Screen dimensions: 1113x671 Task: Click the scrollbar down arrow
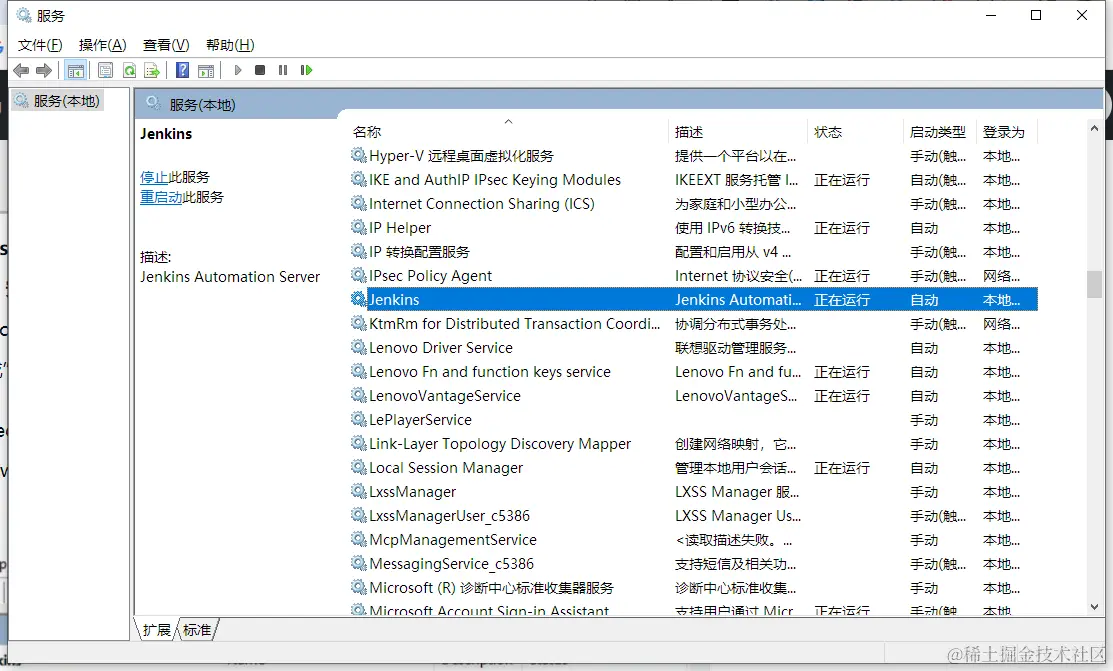(1095, 607)
